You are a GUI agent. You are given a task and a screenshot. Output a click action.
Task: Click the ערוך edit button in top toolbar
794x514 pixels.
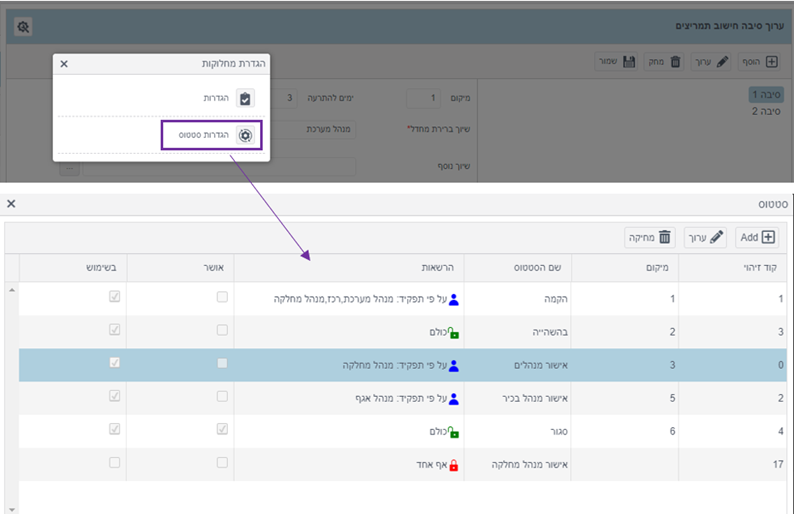coord(711,62)
